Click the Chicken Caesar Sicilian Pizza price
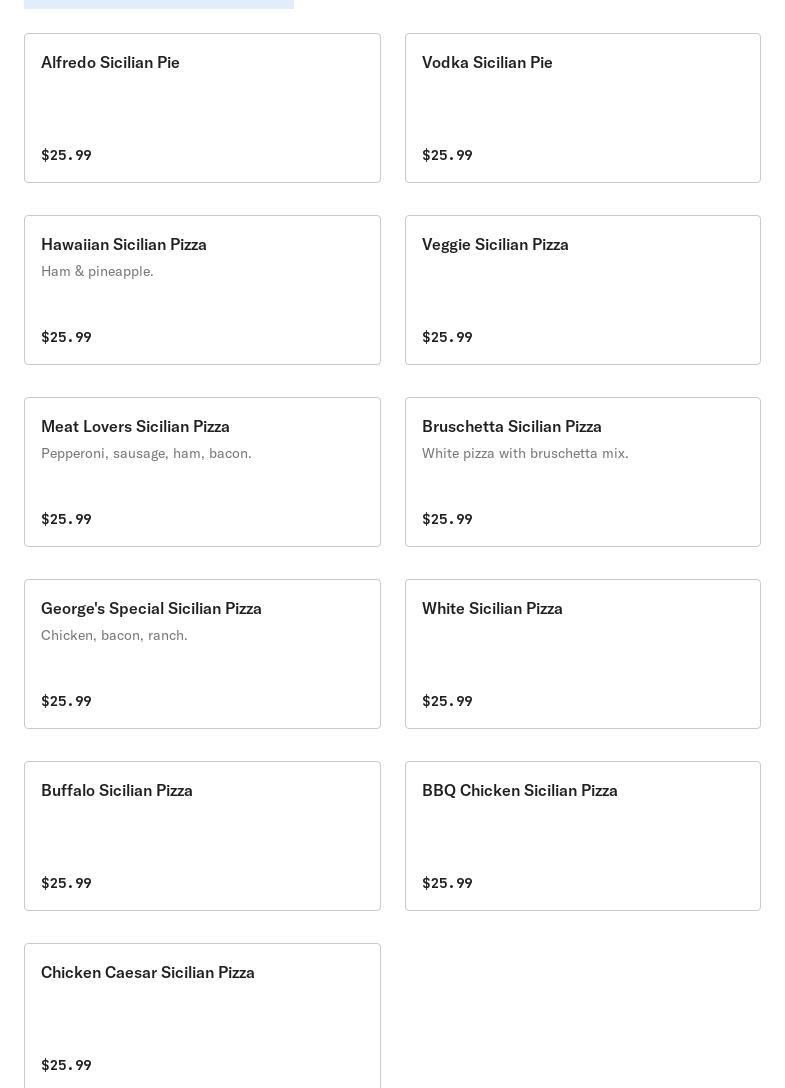 [66, 1065]
